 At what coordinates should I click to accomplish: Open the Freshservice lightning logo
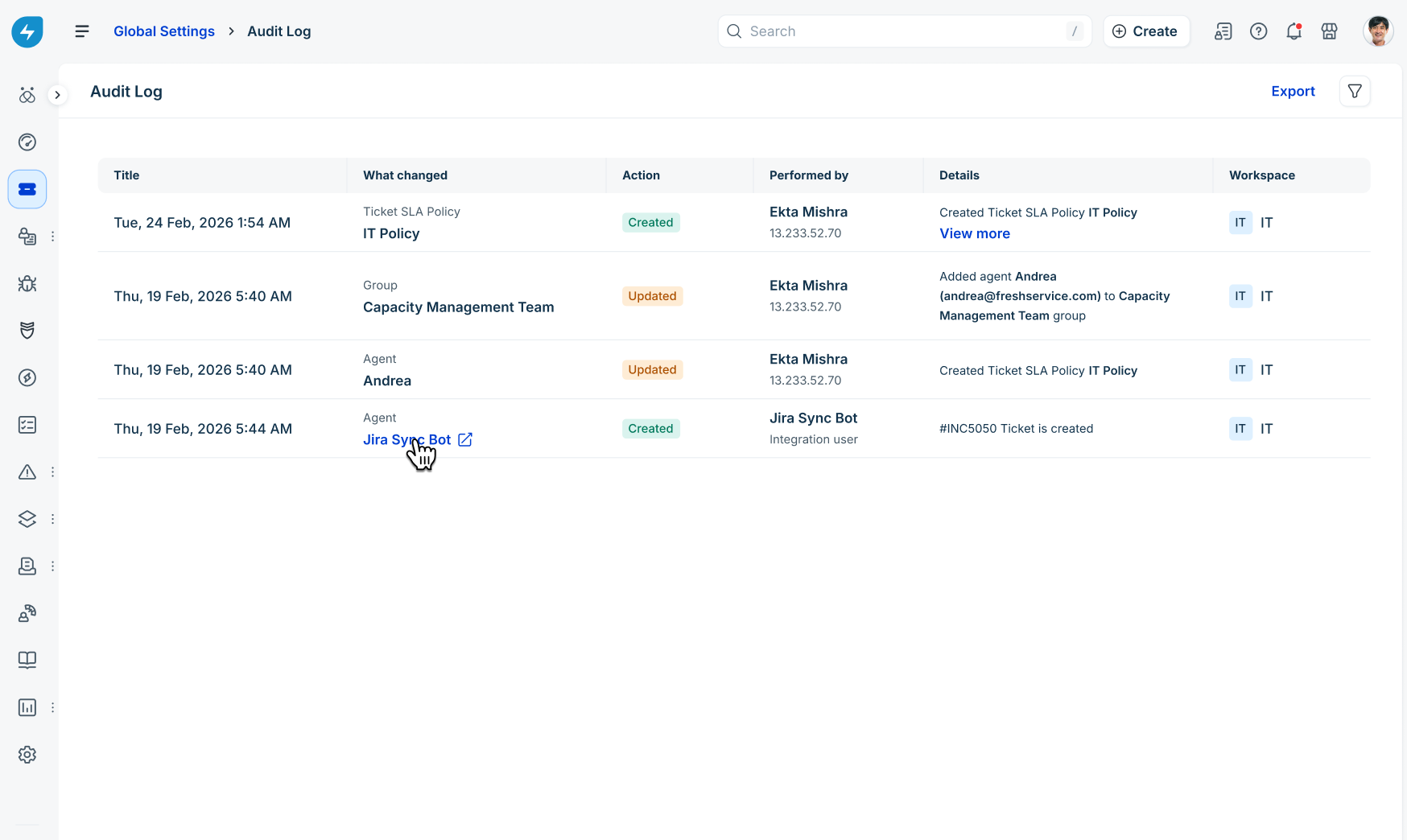27,31
